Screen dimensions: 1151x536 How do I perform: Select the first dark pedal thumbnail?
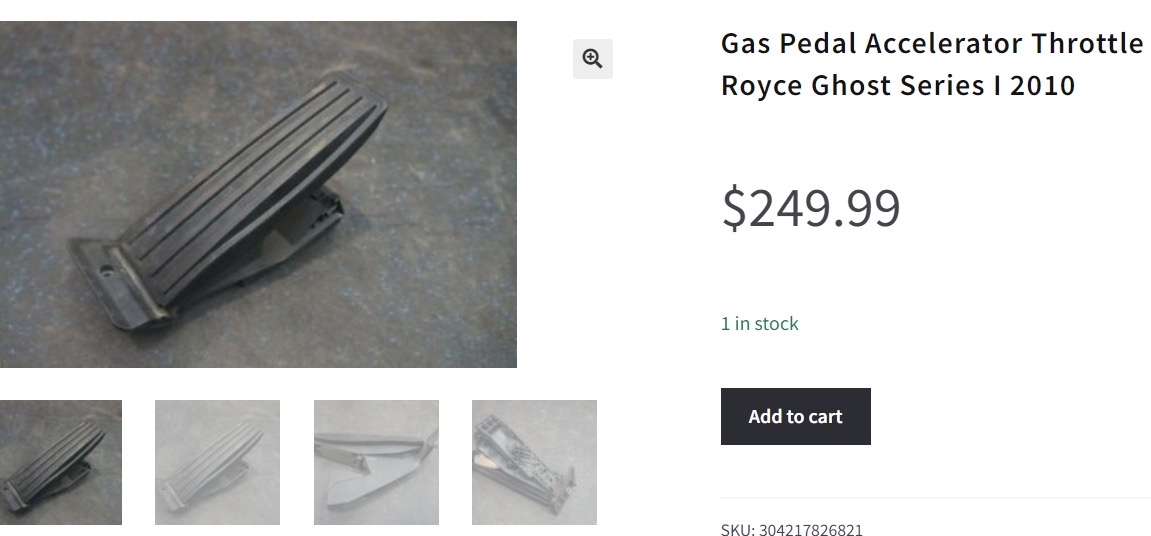point(60,462)
